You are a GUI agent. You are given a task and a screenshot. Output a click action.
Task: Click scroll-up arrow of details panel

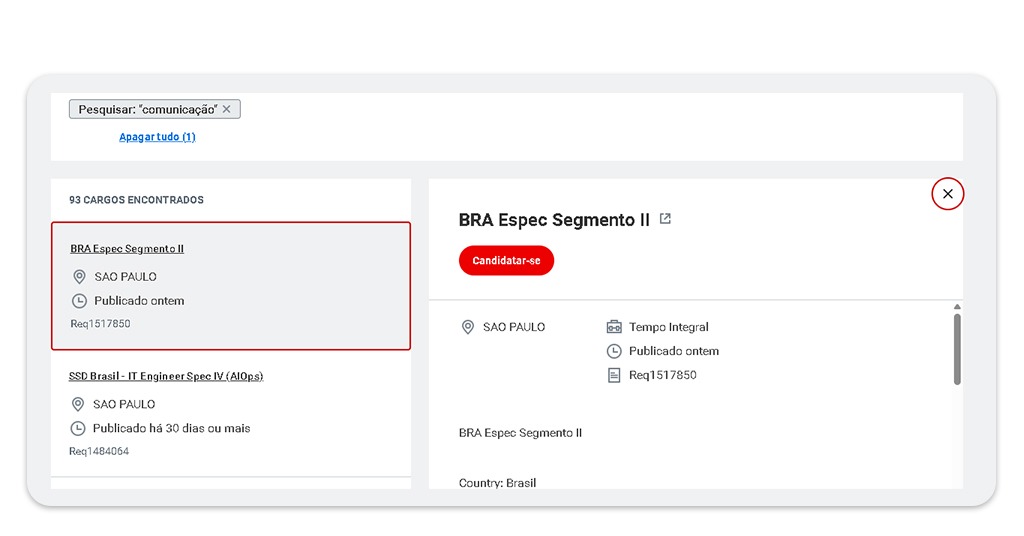coord(957,307)
